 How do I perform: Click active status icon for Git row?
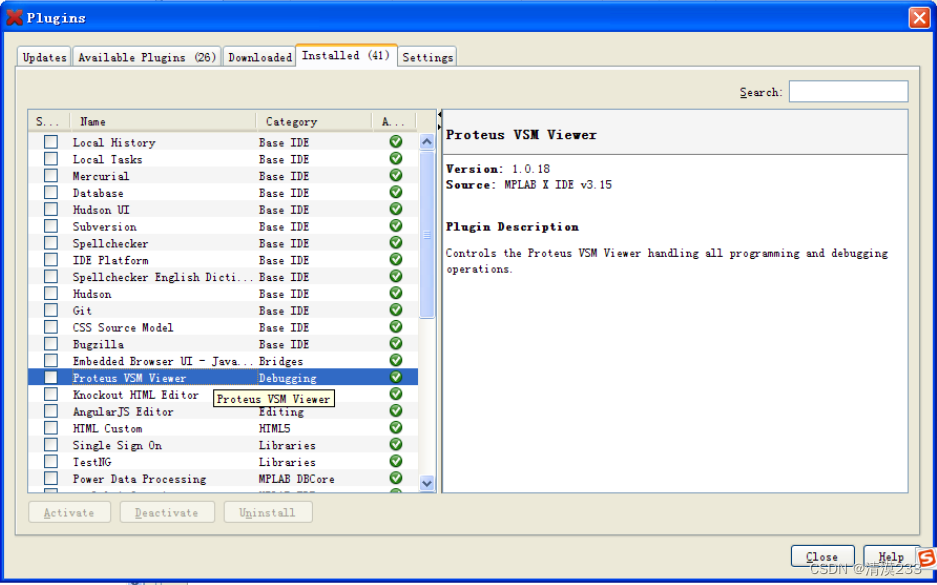coord(396,310)
